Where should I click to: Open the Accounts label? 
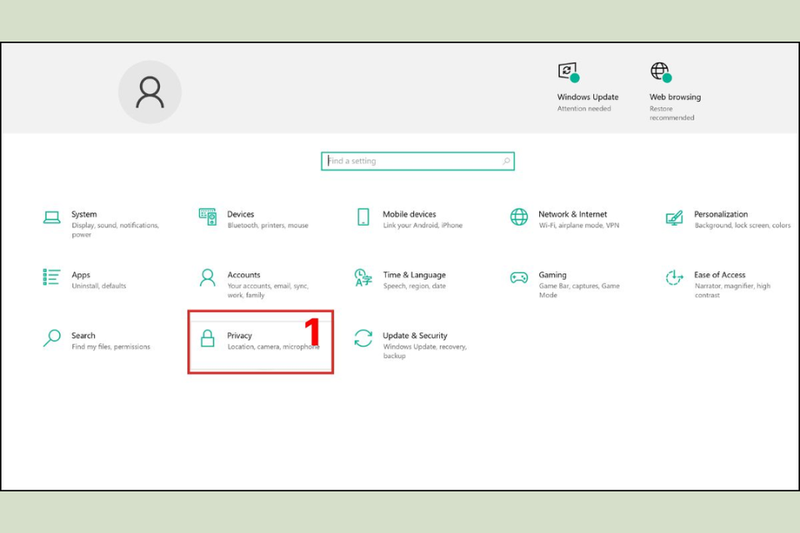(243, 275)
